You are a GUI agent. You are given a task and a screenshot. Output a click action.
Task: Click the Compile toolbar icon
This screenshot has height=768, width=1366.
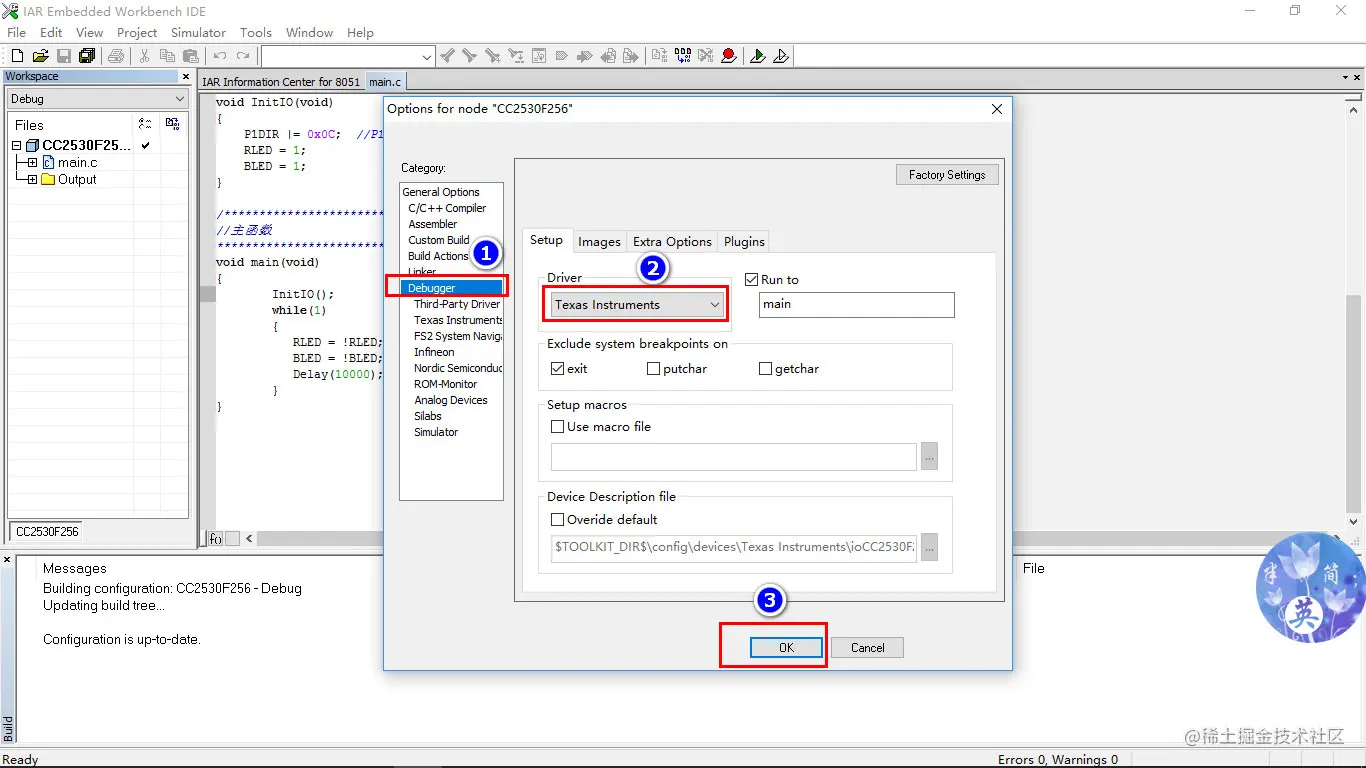pyautogui.click(x=658, y=56)
